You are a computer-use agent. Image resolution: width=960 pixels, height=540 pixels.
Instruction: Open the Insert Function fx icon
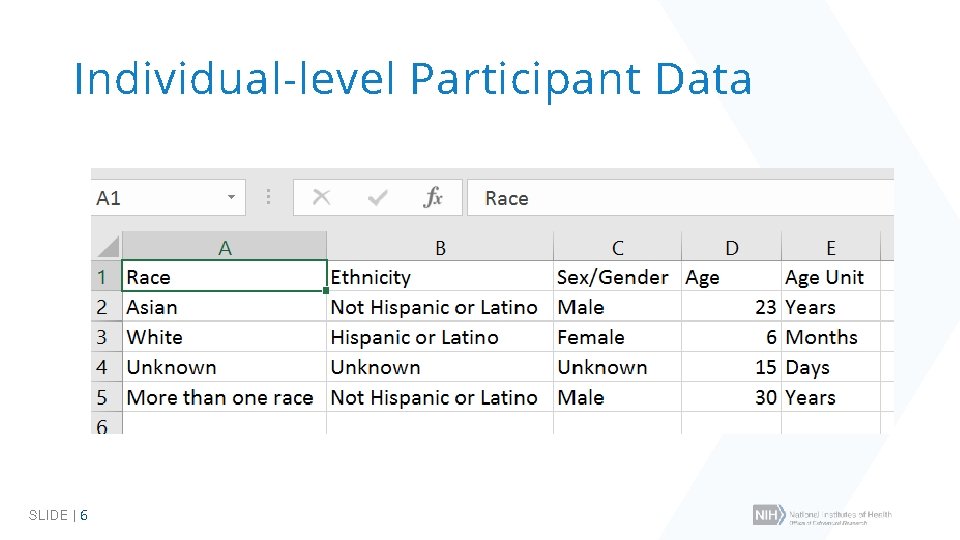(x=433, y=197)
